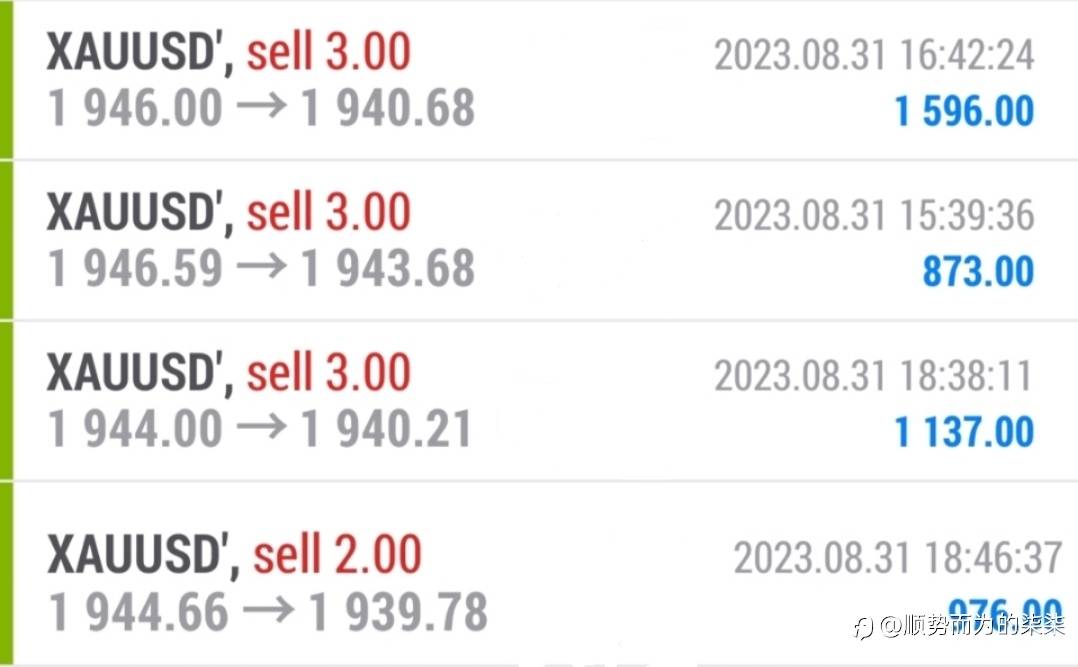Tap the price line 1 944.00 → 1 940.21

(x=261, y=429)
